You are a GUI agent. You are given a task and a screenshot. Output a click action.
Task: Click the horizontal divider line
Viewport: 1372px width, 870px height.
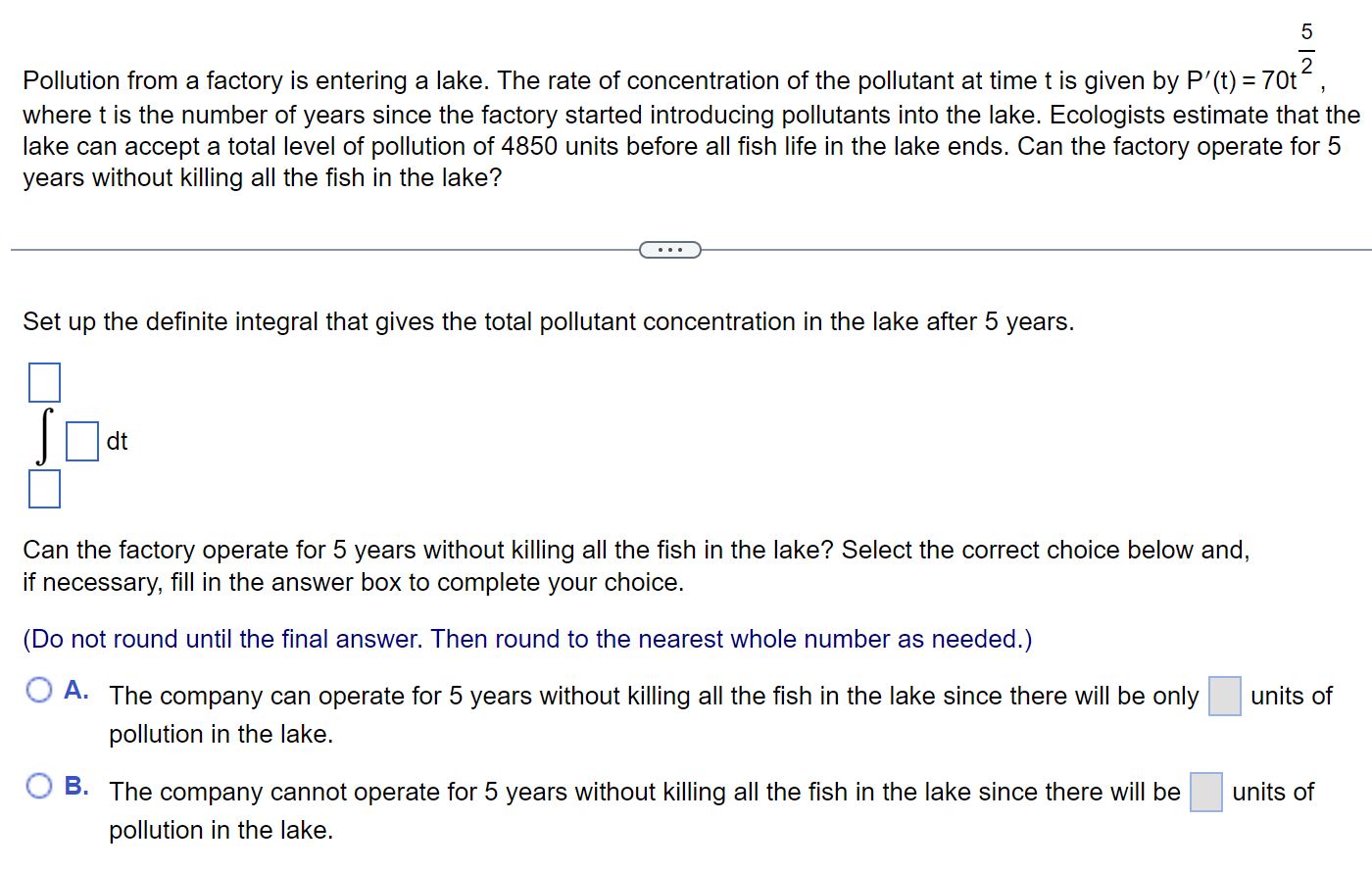(x=294, y=249)
